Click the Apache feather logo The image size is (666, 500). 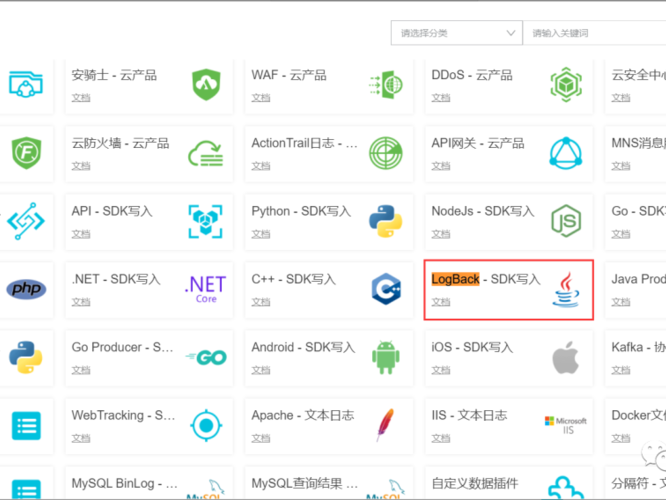[386, 425]
